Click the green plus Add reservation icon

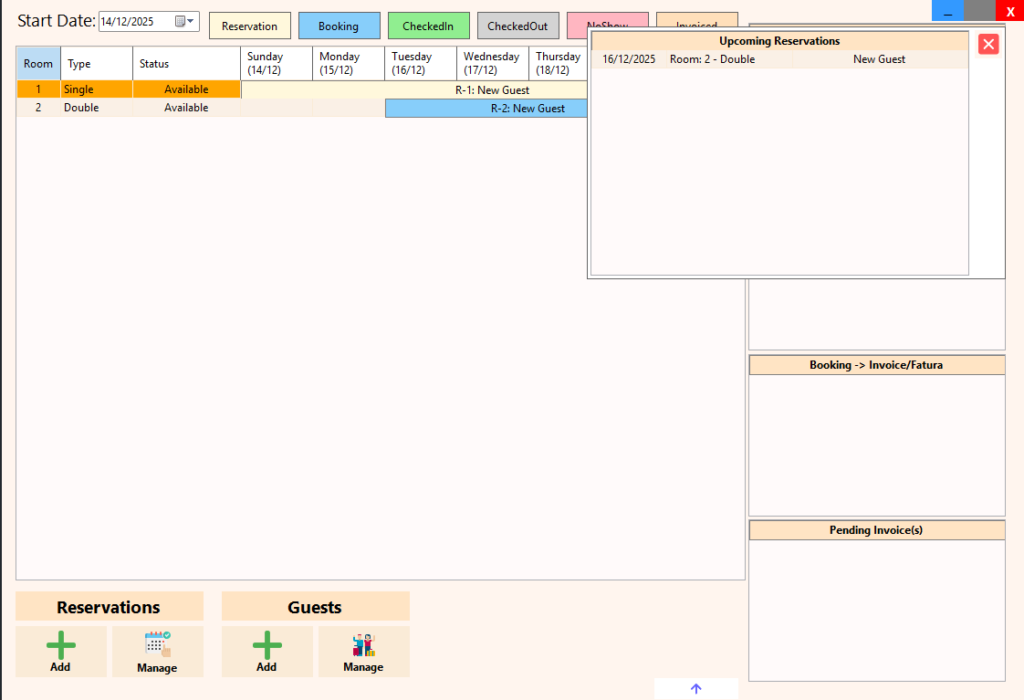[x=60, y=646]
